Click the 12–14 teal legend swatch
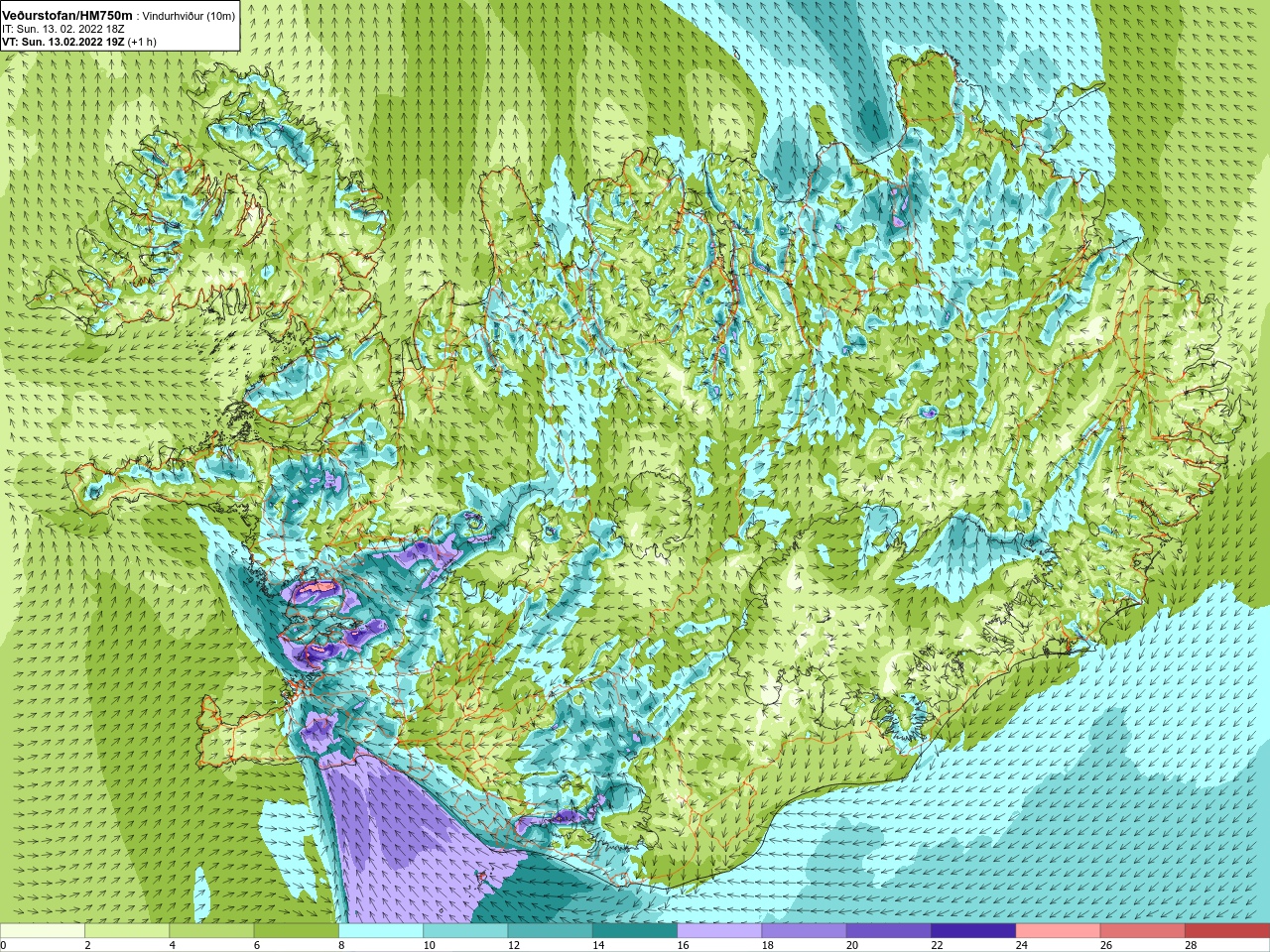The height and width of the screenshot is (952, 1270). 551,931
